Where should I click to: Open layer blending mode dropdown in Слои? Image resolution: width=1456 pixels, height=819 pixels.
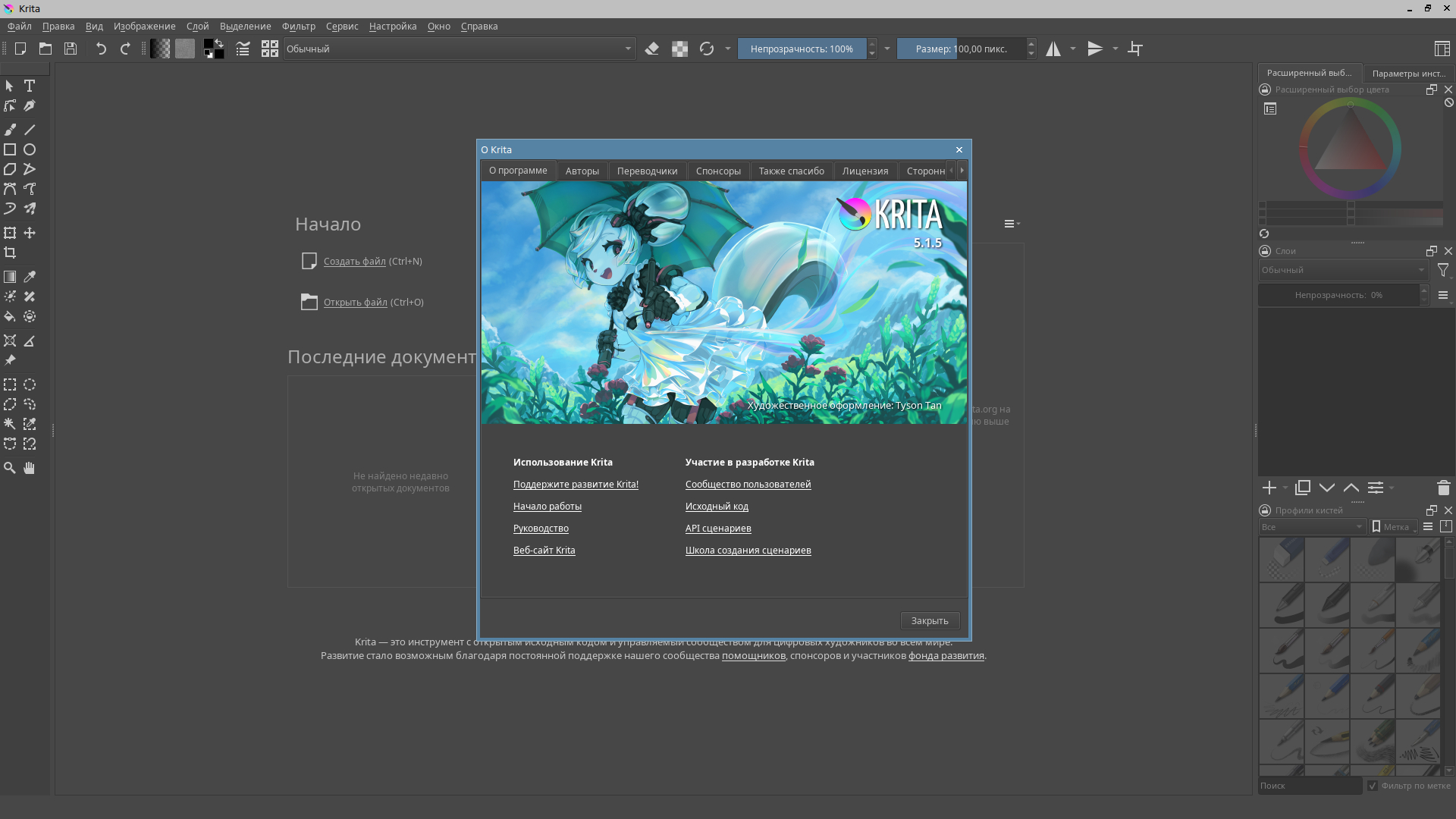coord(1343,270)
